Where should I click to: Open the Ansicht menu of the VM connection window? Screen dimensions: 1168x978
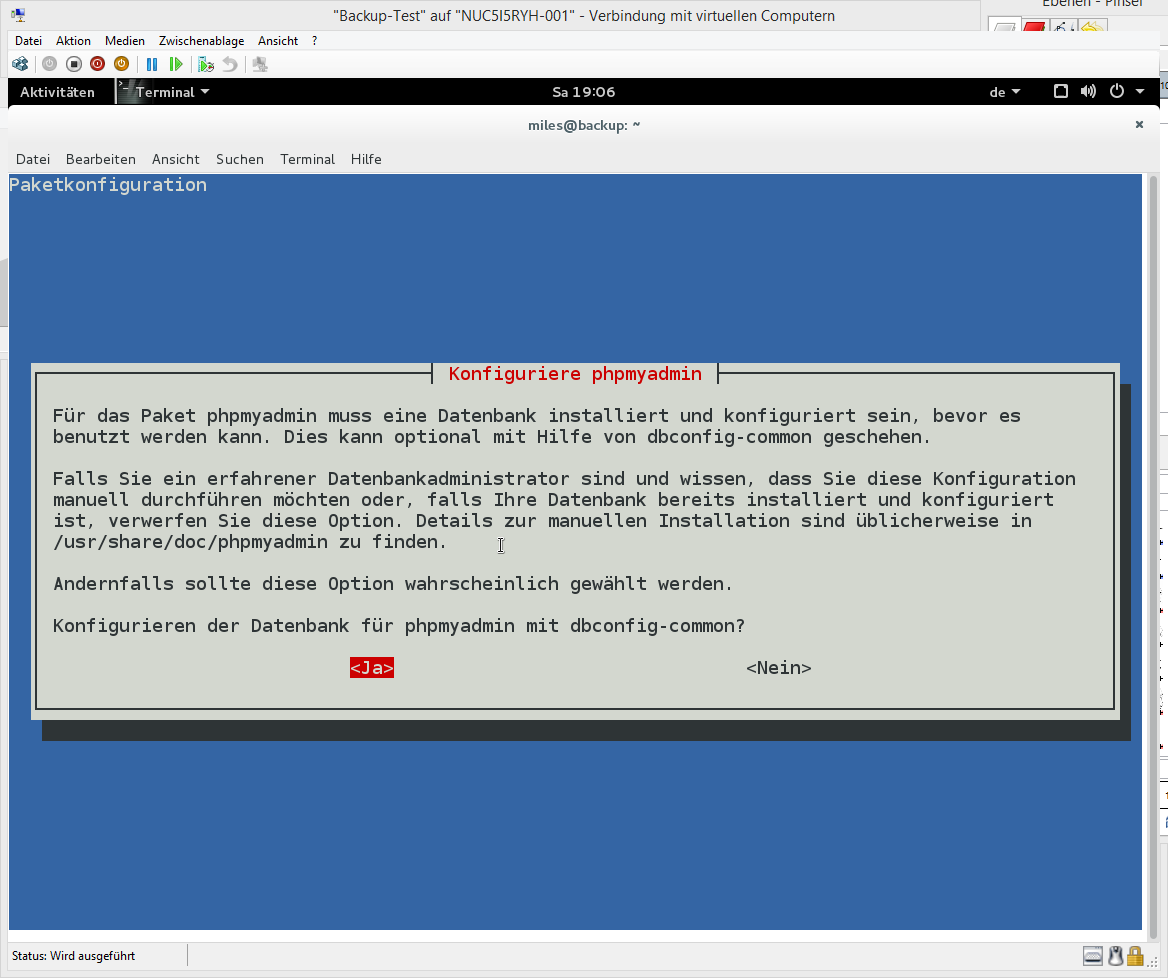(278, 41)
